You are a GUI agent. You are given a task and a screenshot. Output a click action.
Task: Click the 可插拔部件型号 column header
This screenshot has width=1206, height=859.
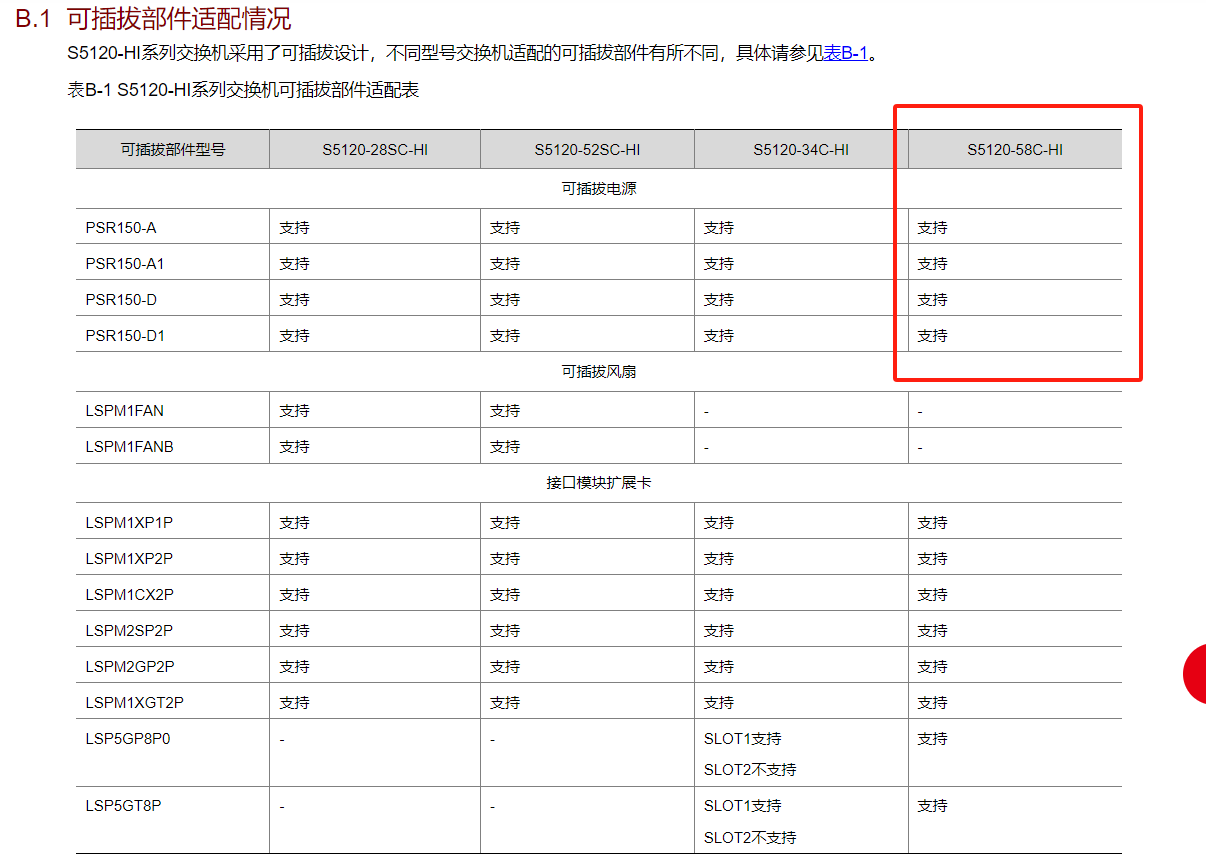[x=173, y=150]
